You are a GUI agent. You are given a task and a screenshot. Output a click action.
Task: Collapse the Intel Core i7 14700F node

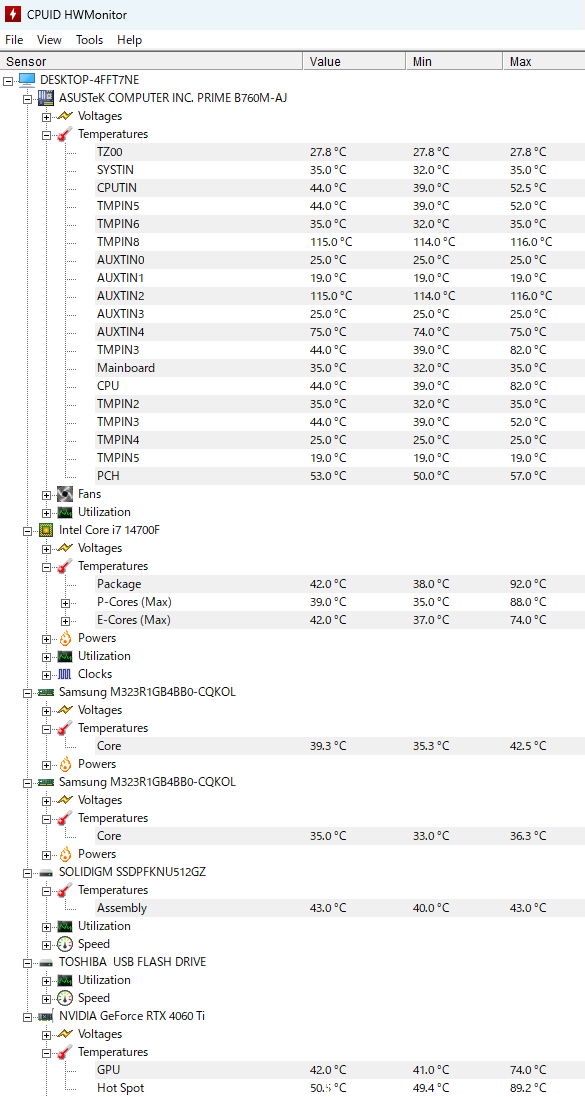point(27,530)
